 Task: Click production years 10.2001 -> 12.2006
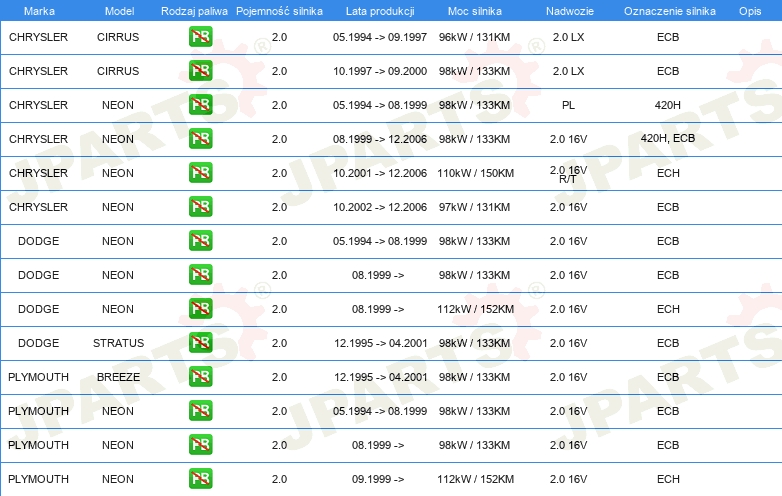(380, 173)
